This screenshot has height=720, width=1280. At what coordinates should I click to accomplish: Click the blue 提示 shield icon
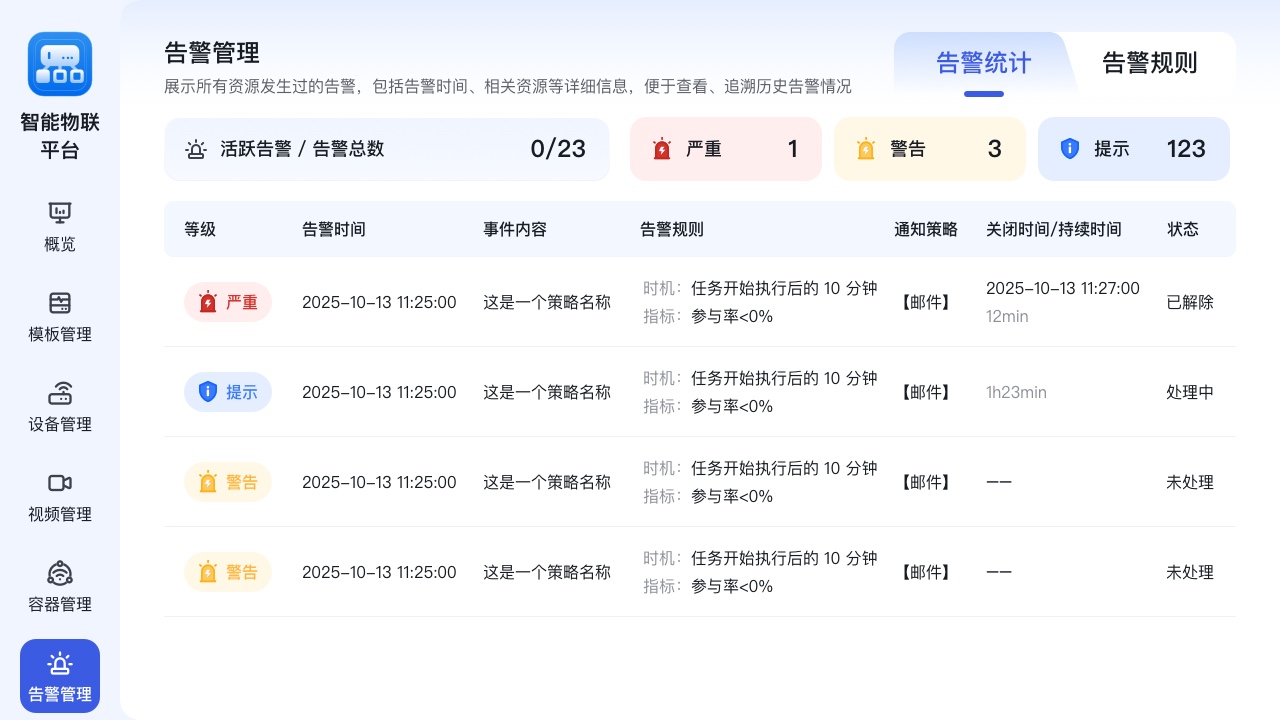pos(1070,148)
